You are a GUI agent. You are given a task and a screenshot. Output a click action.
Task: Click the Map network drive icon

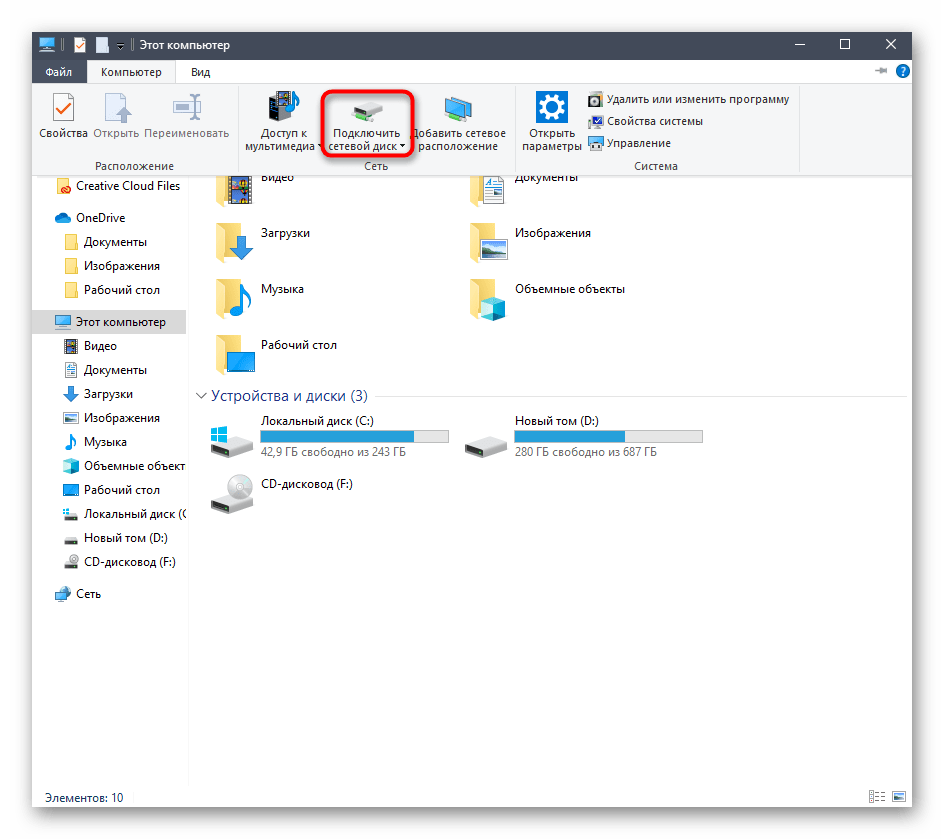(367, 108)
